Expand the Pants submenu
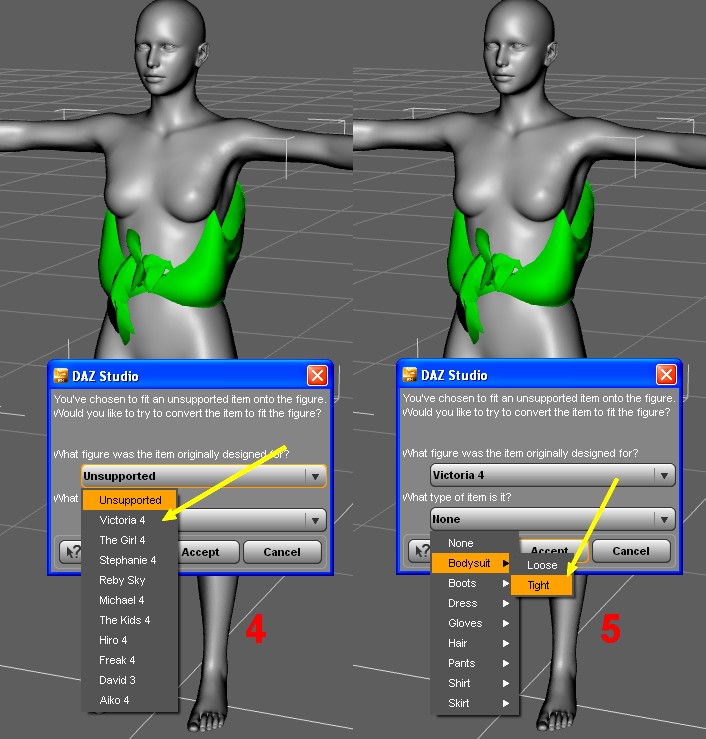The image size is (706, 739). pyautogui.click(x=475, y=663)
